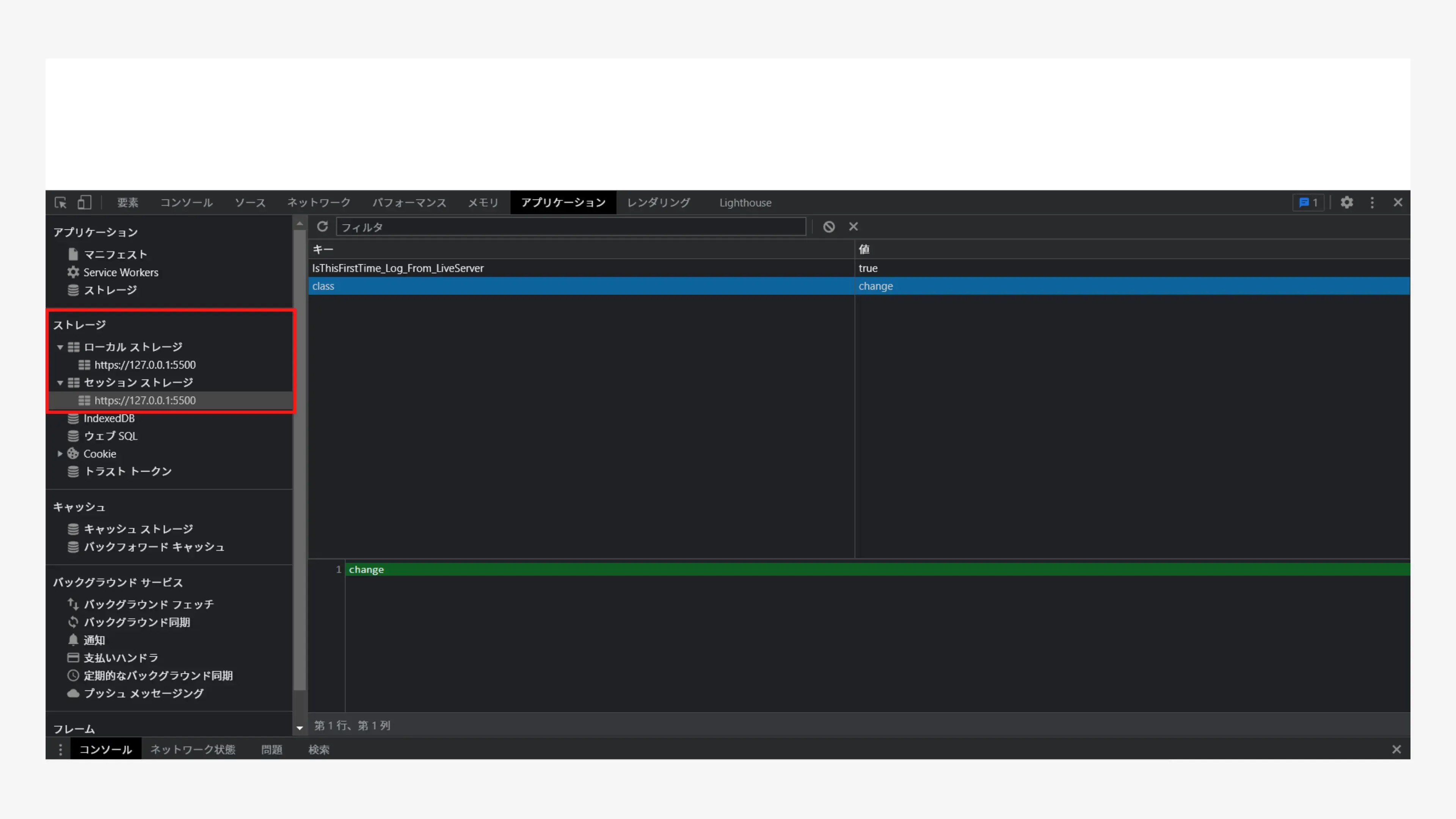Click the キー column header
The image size is (1456, 819).
tap(581, 249)
